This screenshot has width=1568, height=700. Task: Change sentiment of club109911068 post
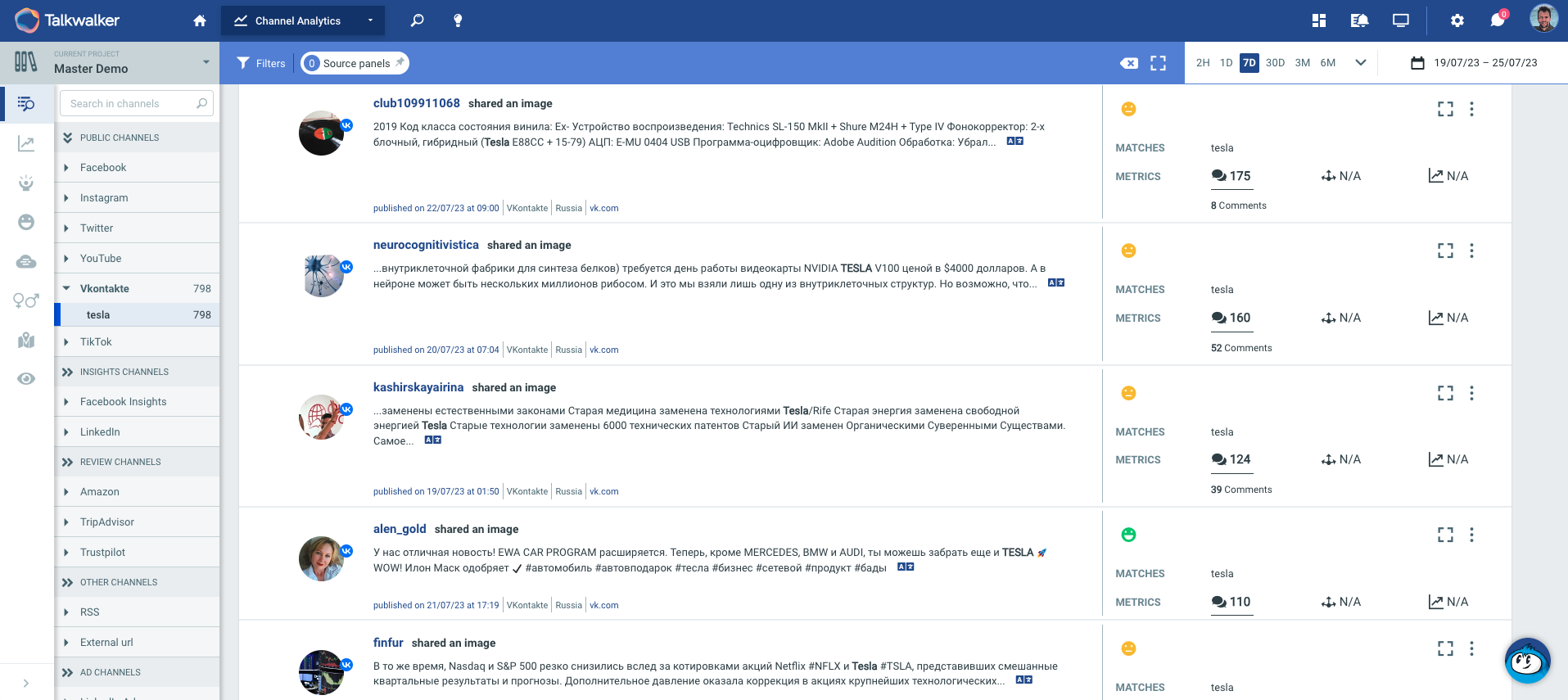tap(1128, 109)
